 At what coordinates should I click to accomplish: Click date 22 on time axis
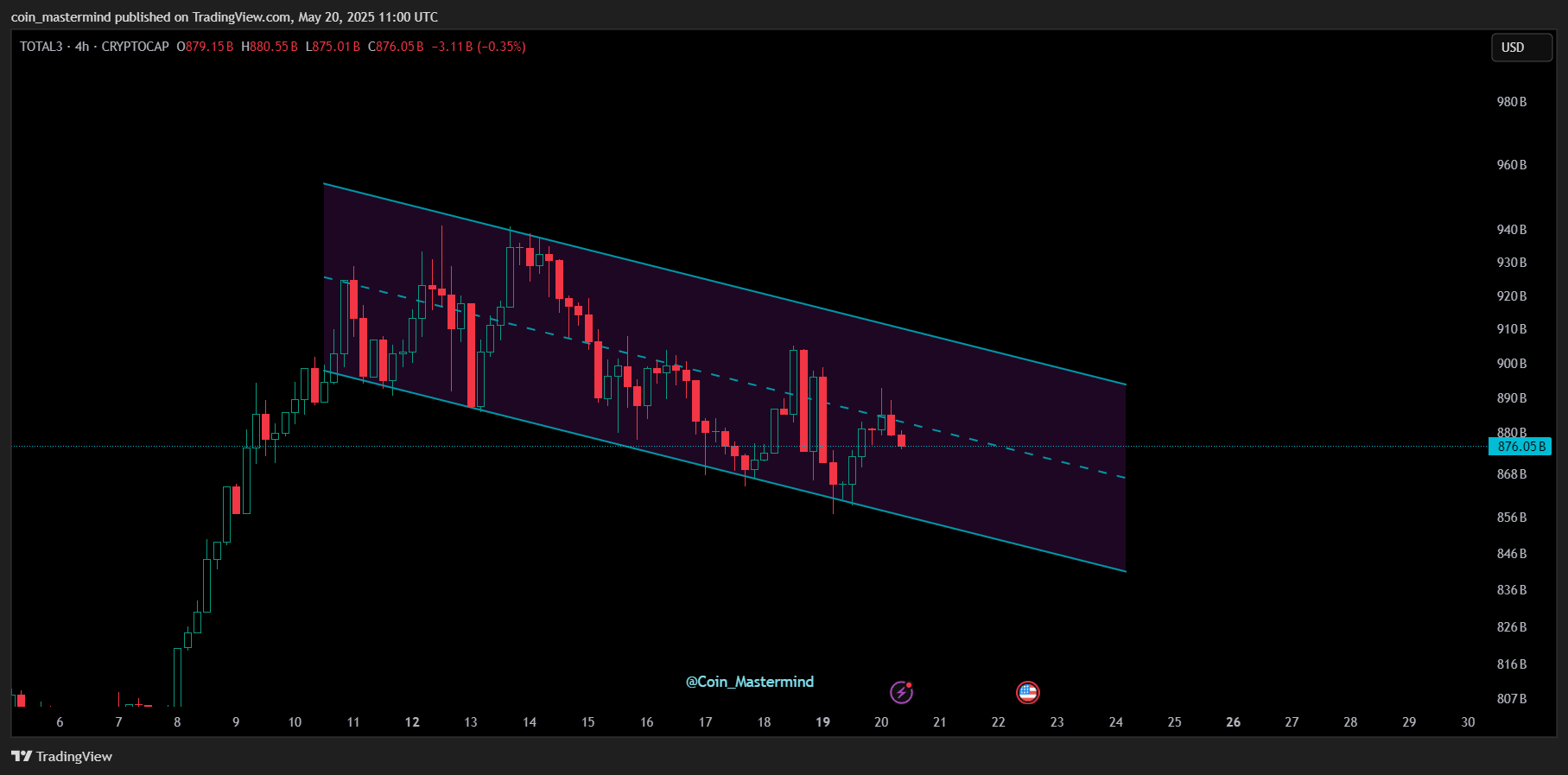click(x=999, y=722)
